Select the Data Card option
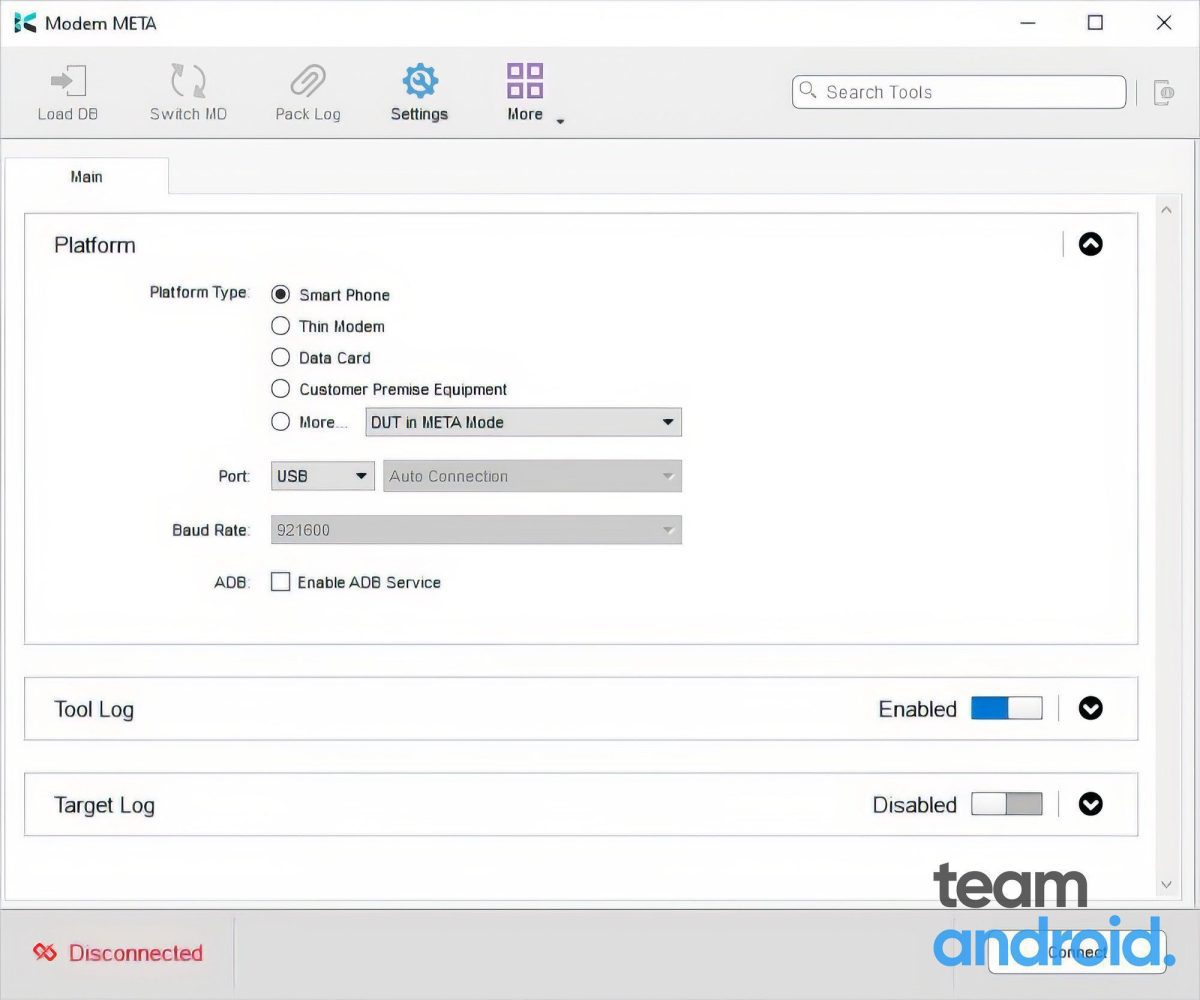This screenshot has width=1200, height=1000. coord(281,357)
